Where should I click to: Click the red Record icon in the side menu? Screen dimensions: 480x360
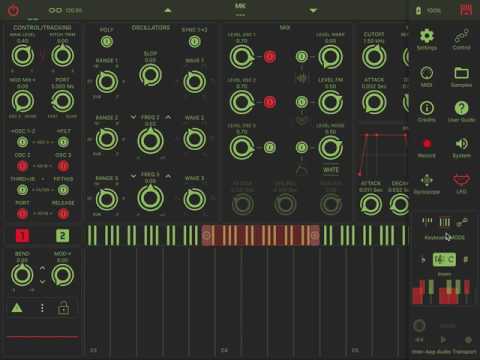click(x=427, y=144)
